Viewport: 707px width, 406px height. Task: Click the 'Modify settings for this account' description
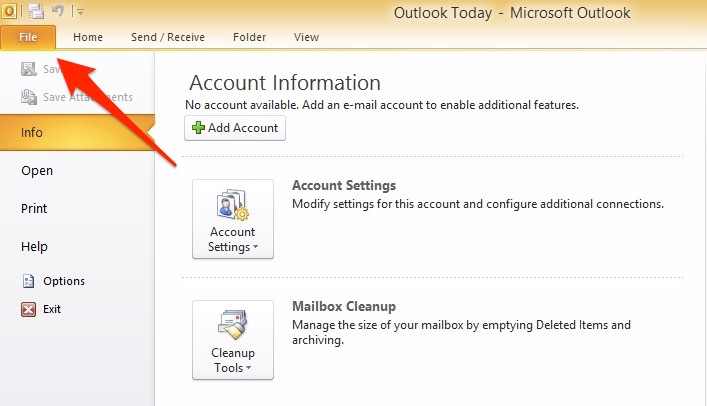[478, 204]
